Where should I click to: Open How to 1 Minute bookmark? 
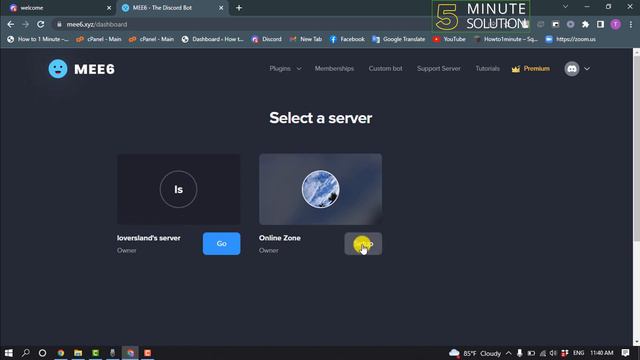[x=38, y=39]
